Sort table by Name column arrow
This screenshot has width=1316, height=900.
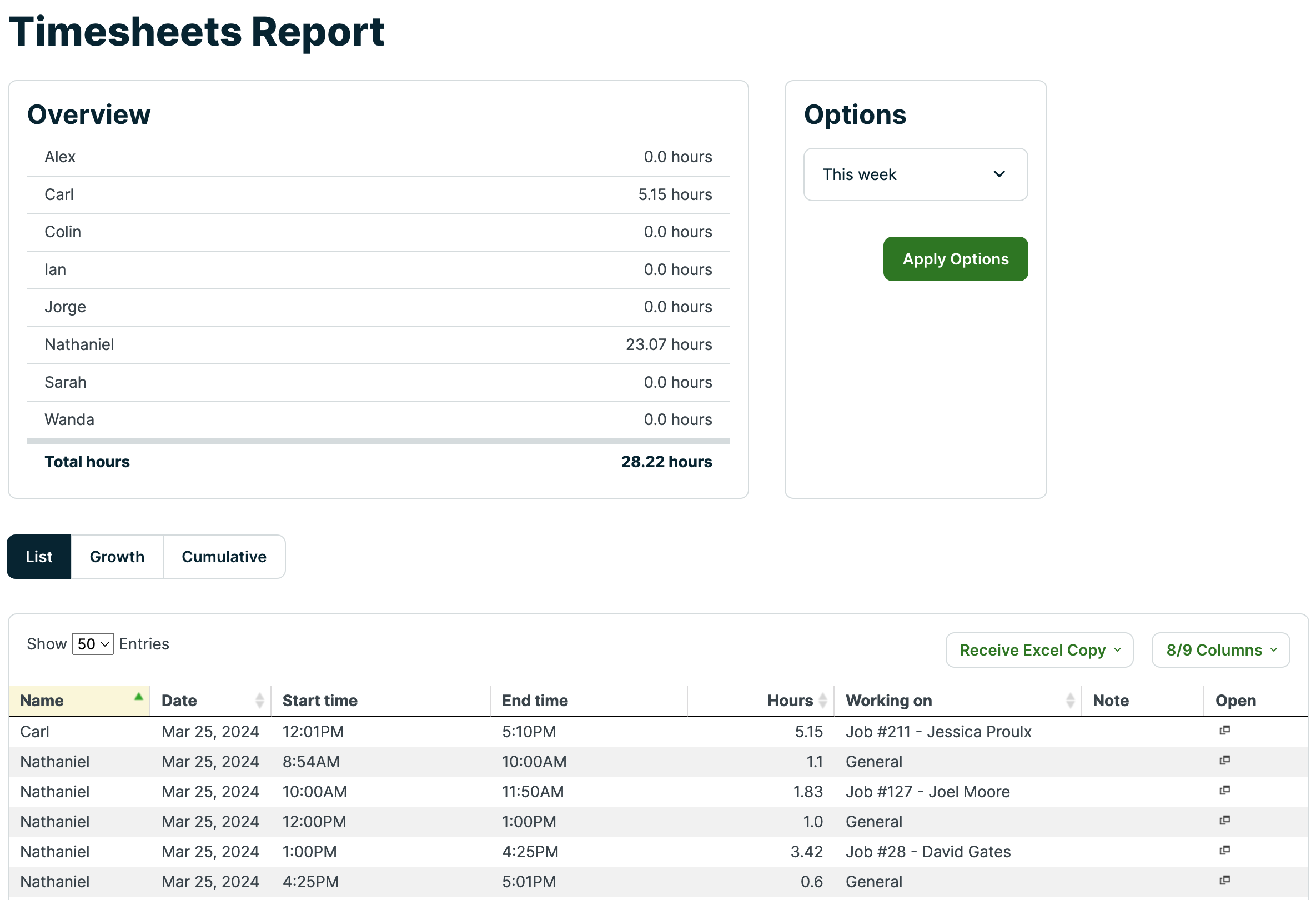[x=138, y=698]
